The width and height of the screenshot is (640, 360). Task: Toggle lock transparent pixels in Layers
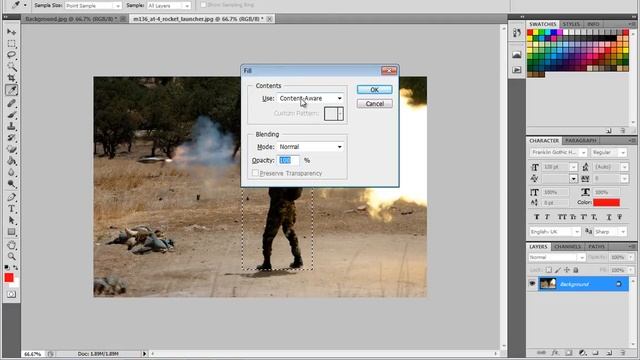pyautogui.click(x=549, y=270)
